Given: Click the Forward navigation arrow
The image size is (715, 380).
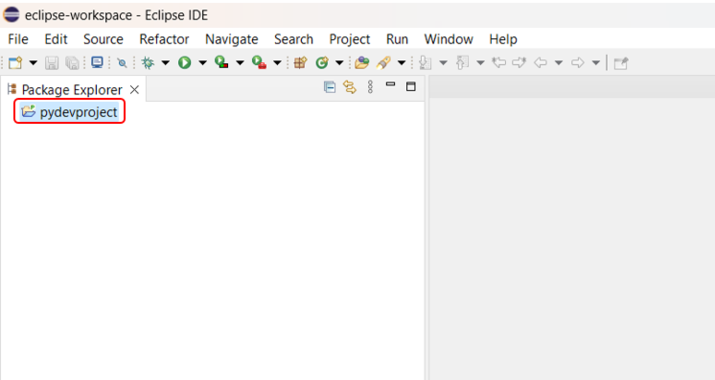Looking at the screenshot, I should point(578,62).
